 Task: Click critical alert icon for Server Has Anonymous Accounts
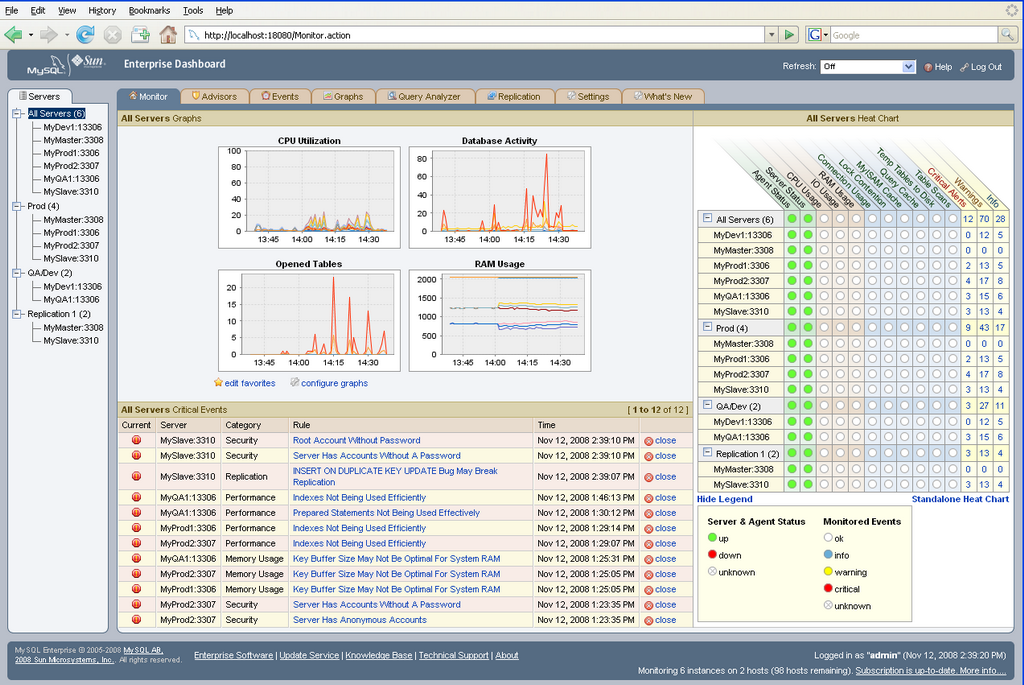[136, 620]
